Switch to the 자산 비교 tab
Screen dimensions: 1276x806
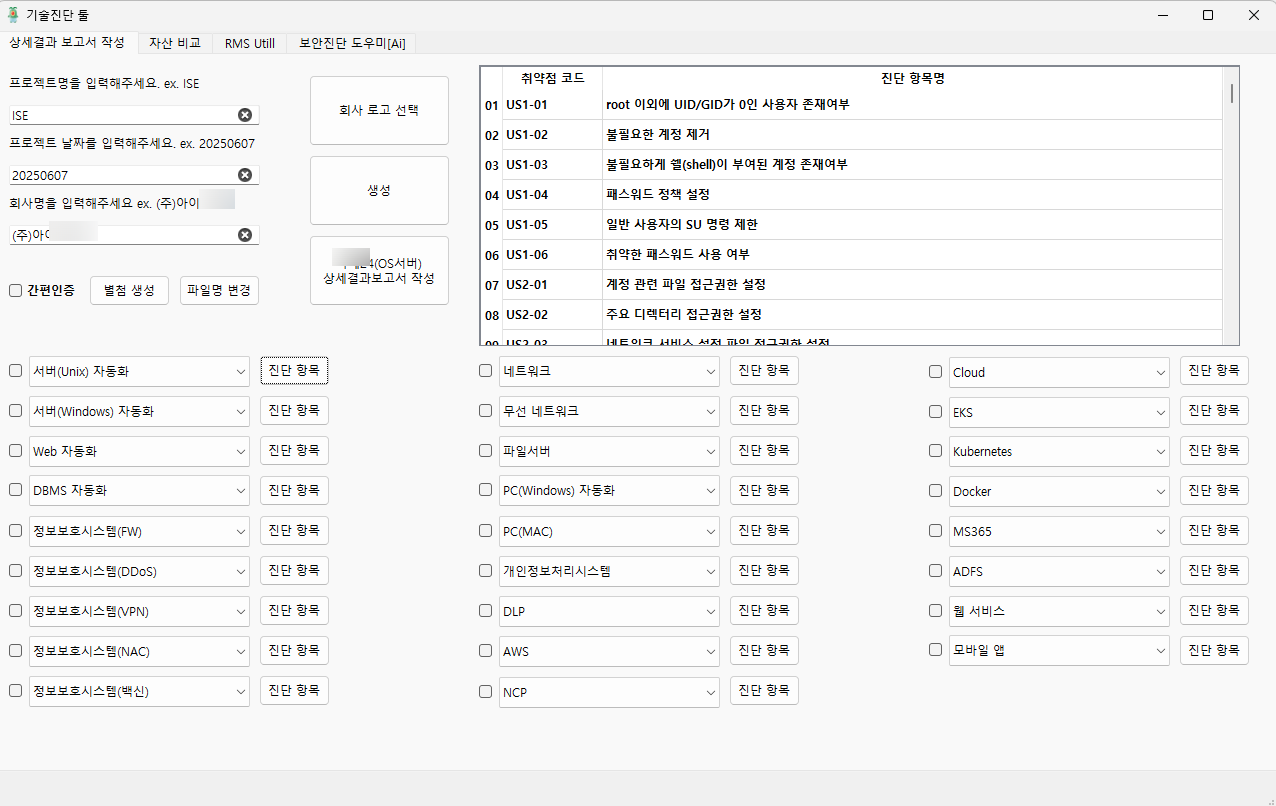point(175,43)
